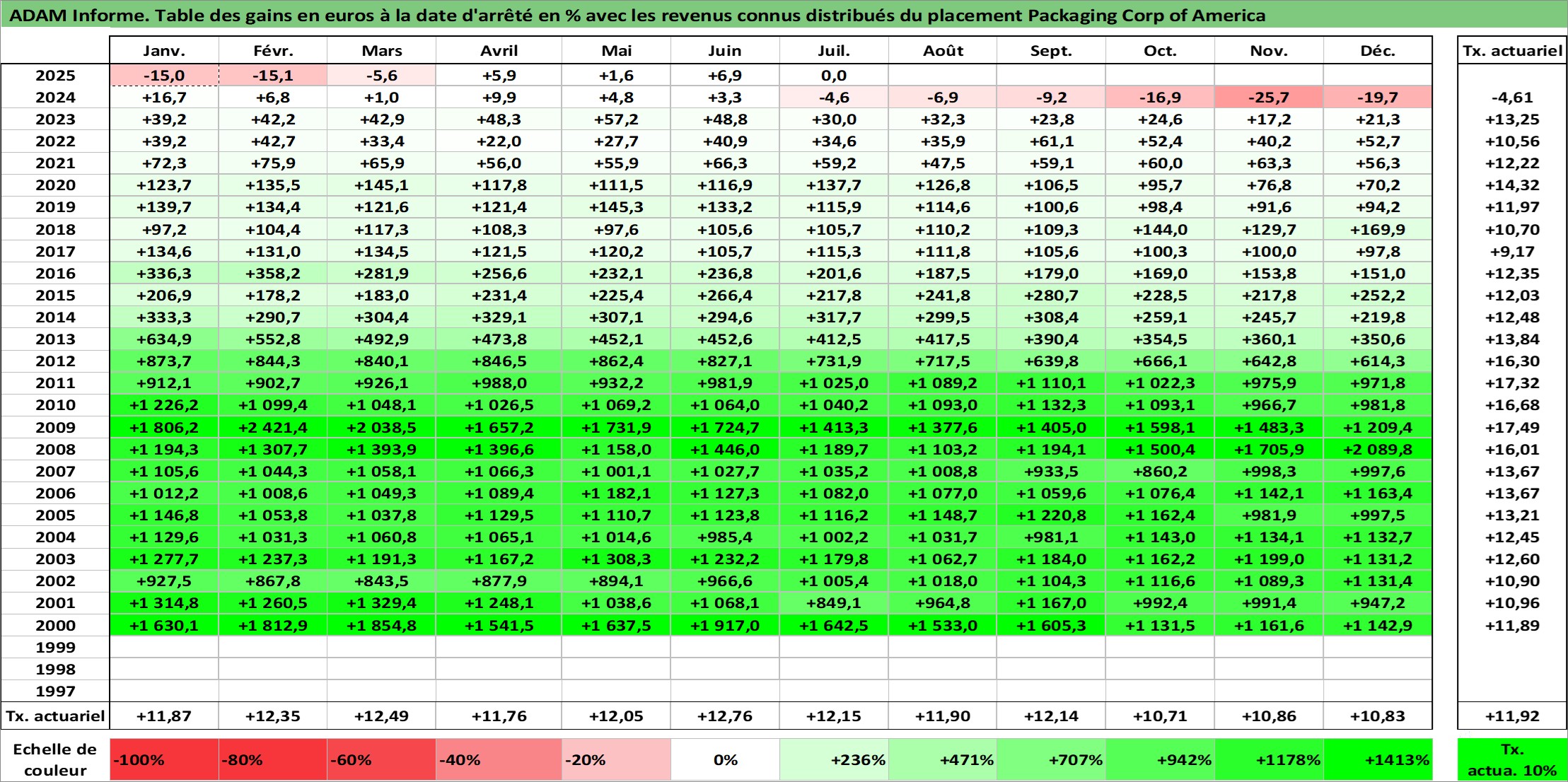This screenshot has width=1568, height=782.
Task: Click the 0% white swatch
Action: click(725, 760)
